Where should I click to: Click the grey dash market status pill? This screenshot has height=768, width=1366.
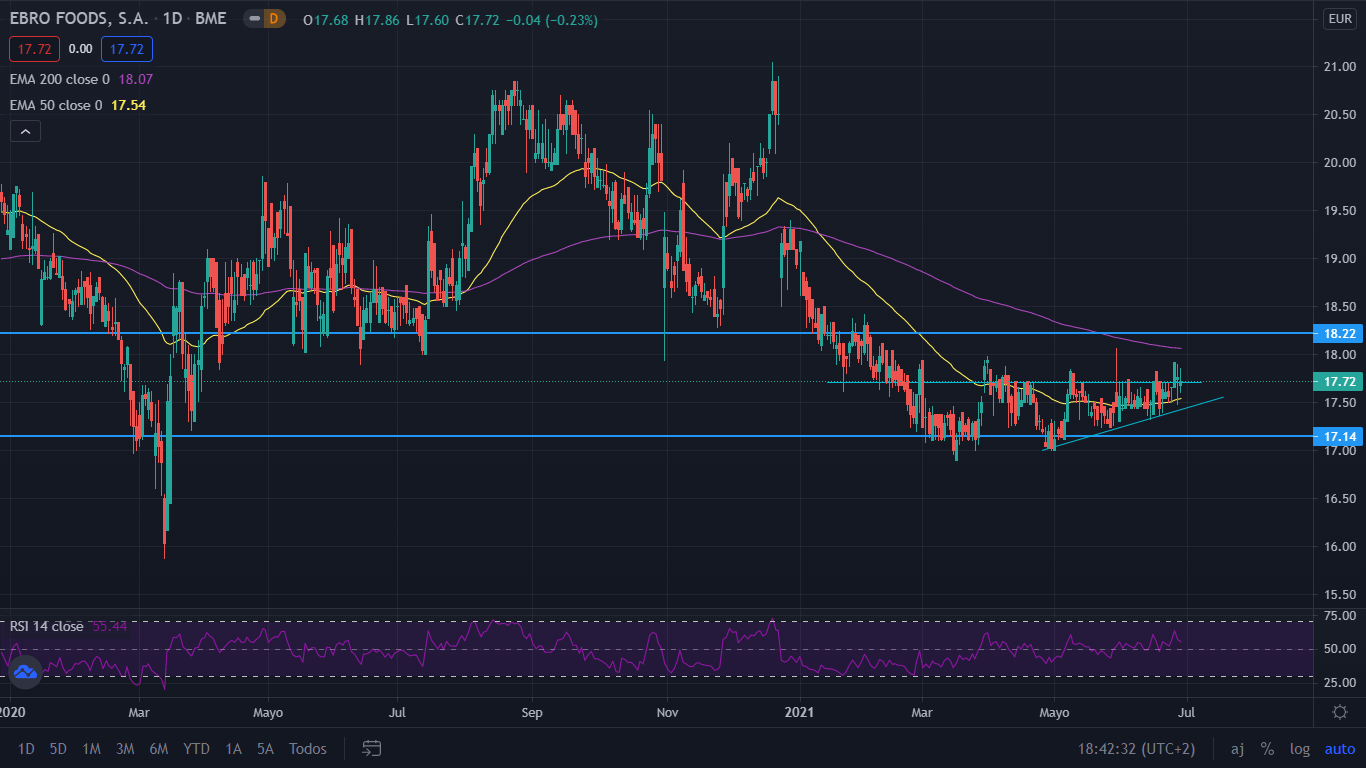[254, 20]
